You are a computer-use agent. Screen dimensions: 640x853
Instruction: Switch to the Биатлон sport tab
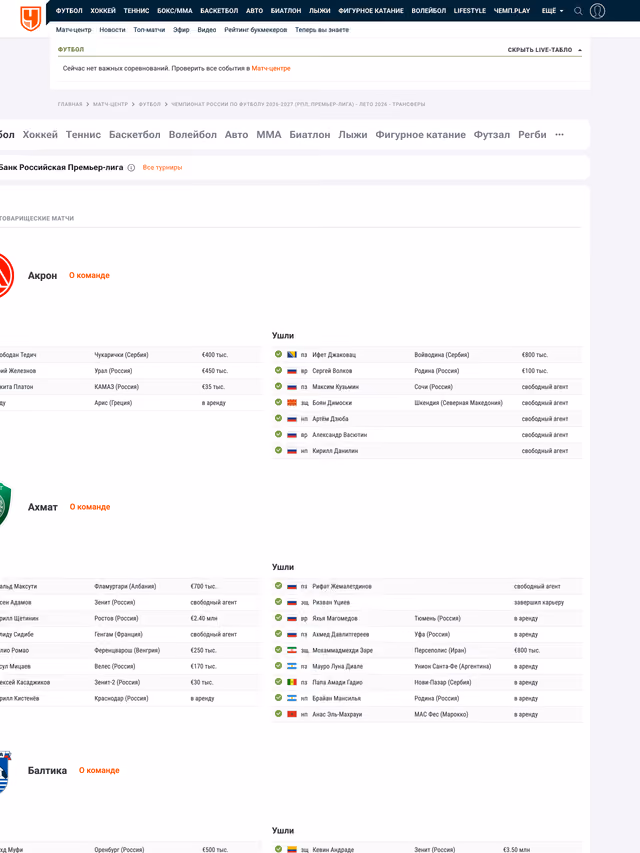[310, 134]
